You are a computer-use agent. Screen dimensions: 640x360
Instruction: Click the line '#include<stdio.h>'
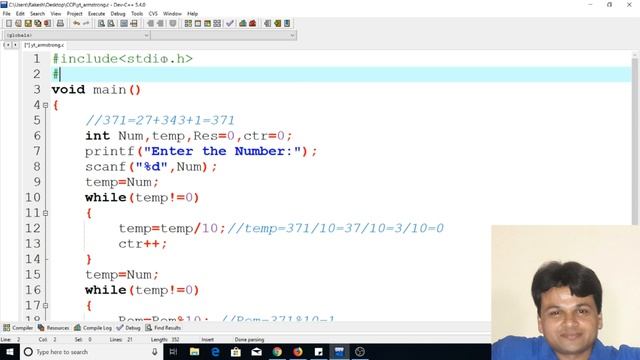point(122,59)
